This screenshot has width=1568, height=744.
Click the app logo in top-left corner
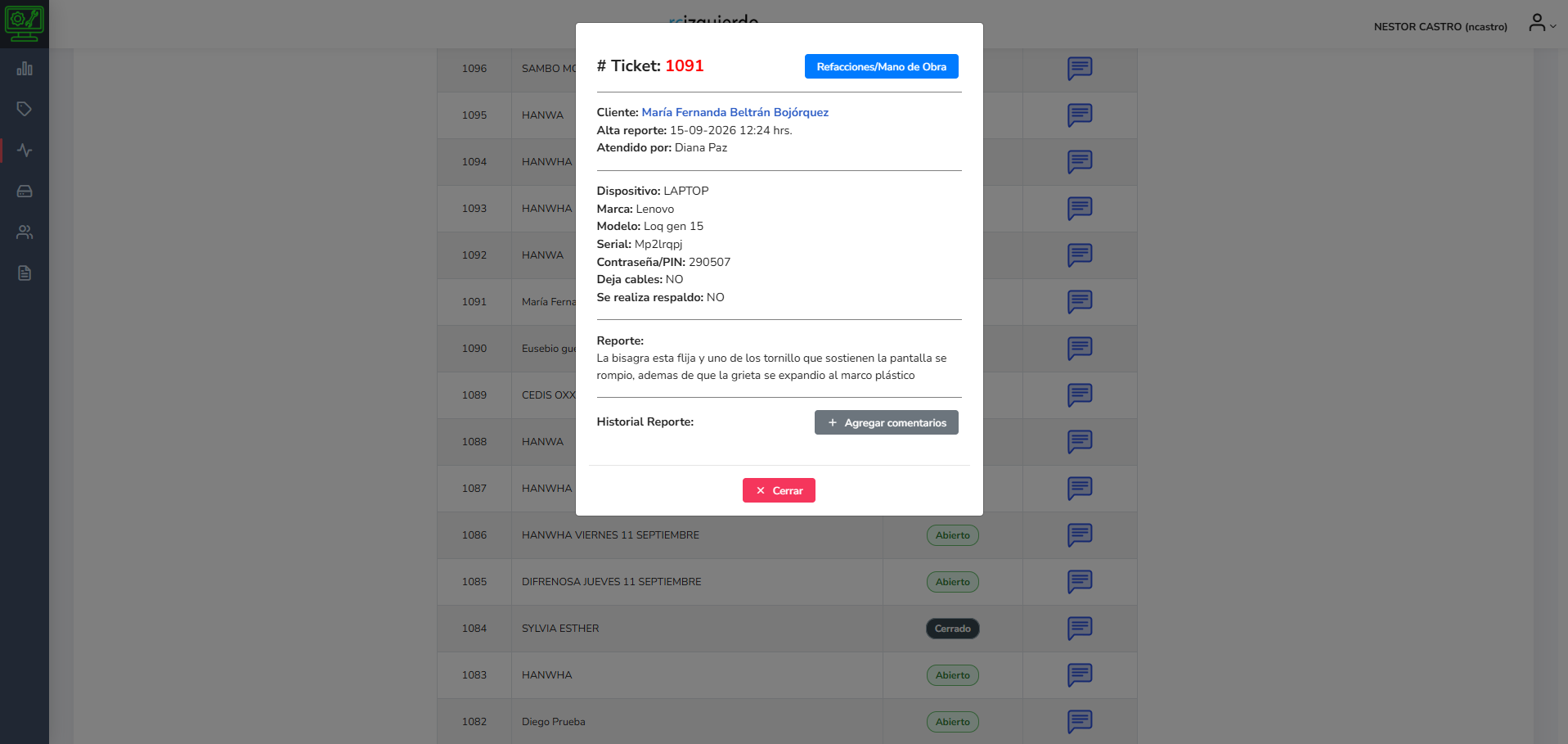(25, 24)
